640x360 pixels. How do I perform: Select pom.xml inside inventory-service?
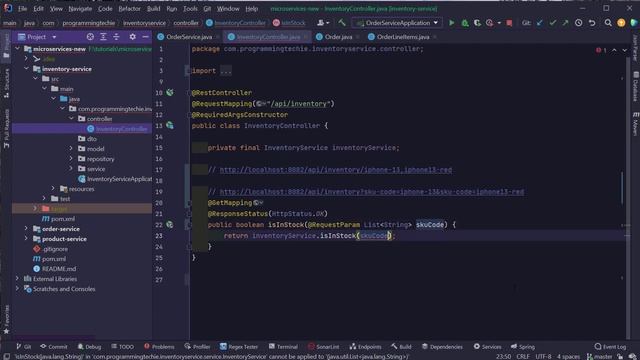tap(59, 219)
